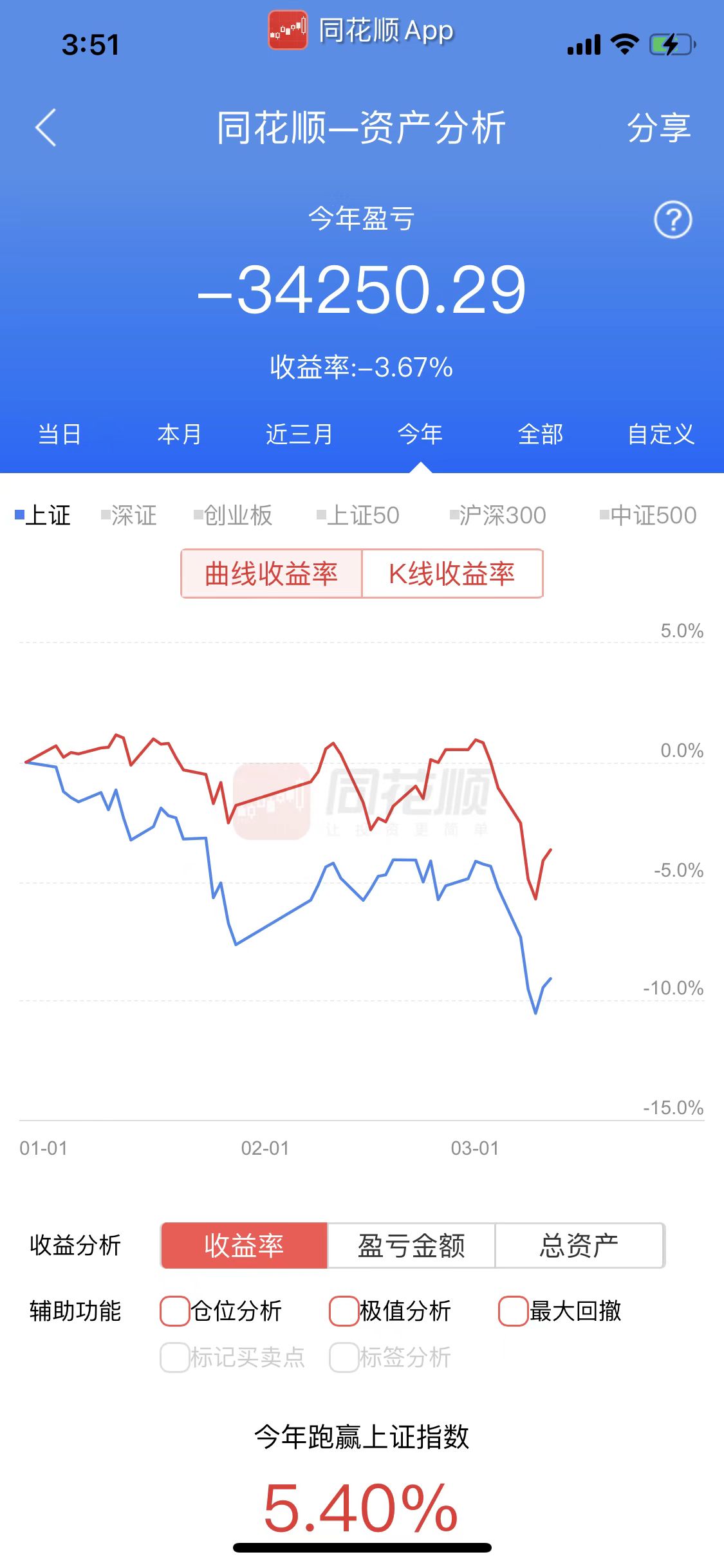Tap the 同花顺 App logo icon

point(288,30)
